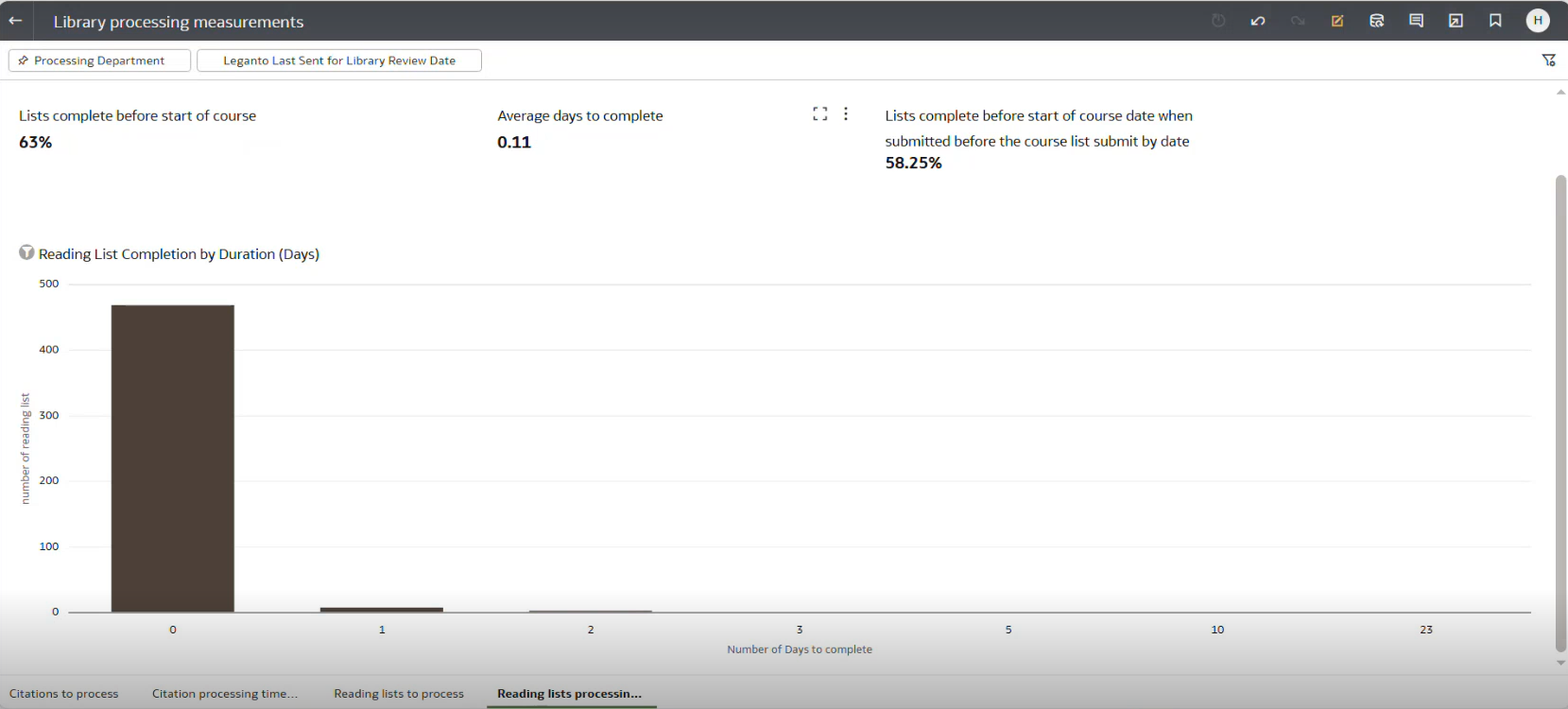Open Leganto Last Sent for Library Review Date filter
Image resolution: width=1568 pixels, height=709 pixels.
coord(339,61)
